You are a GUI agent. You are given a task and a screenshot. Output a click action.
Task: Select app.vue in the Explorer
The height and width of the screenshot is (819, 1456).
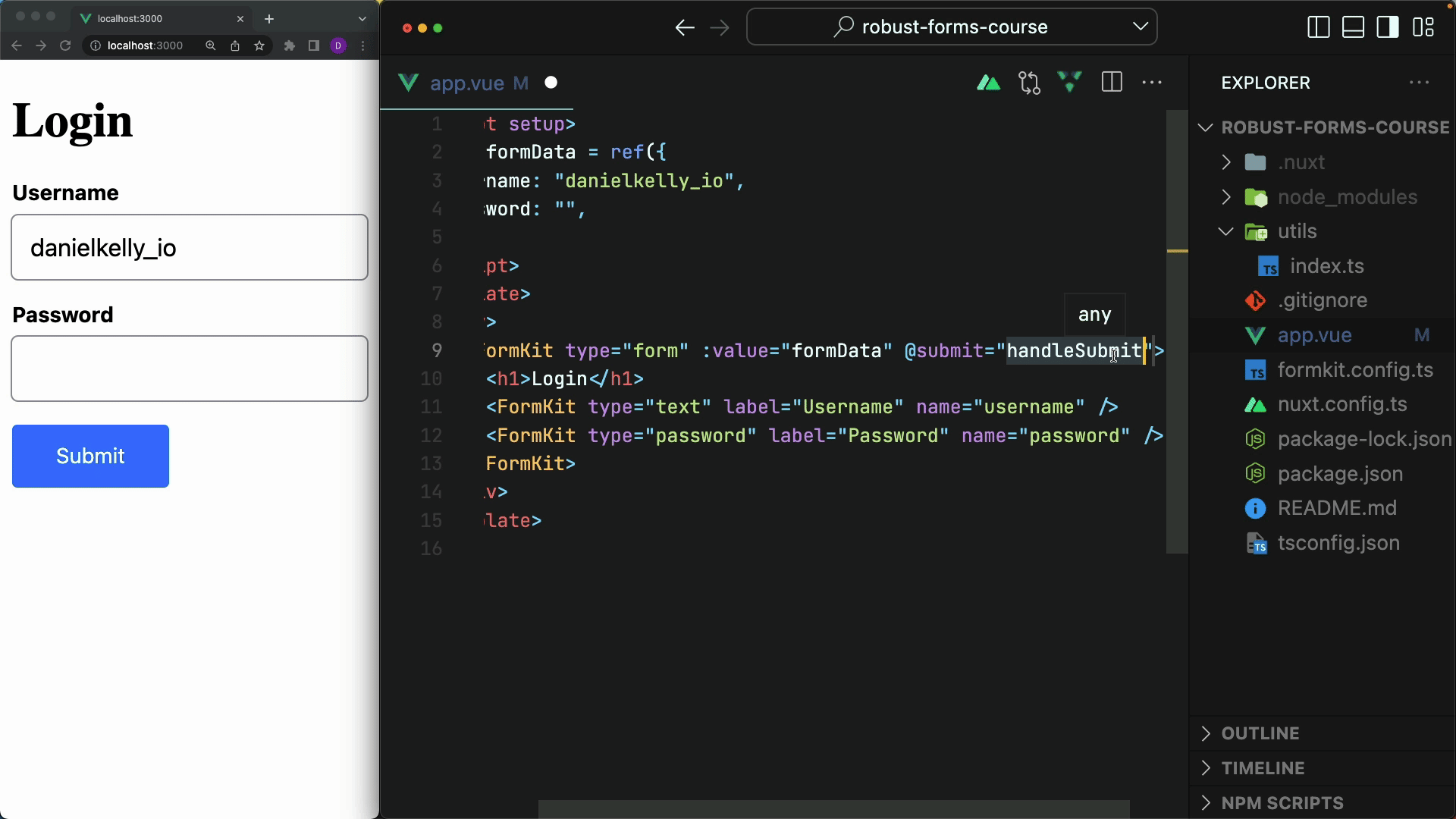pyautogui.click(x=1323, y=335)
